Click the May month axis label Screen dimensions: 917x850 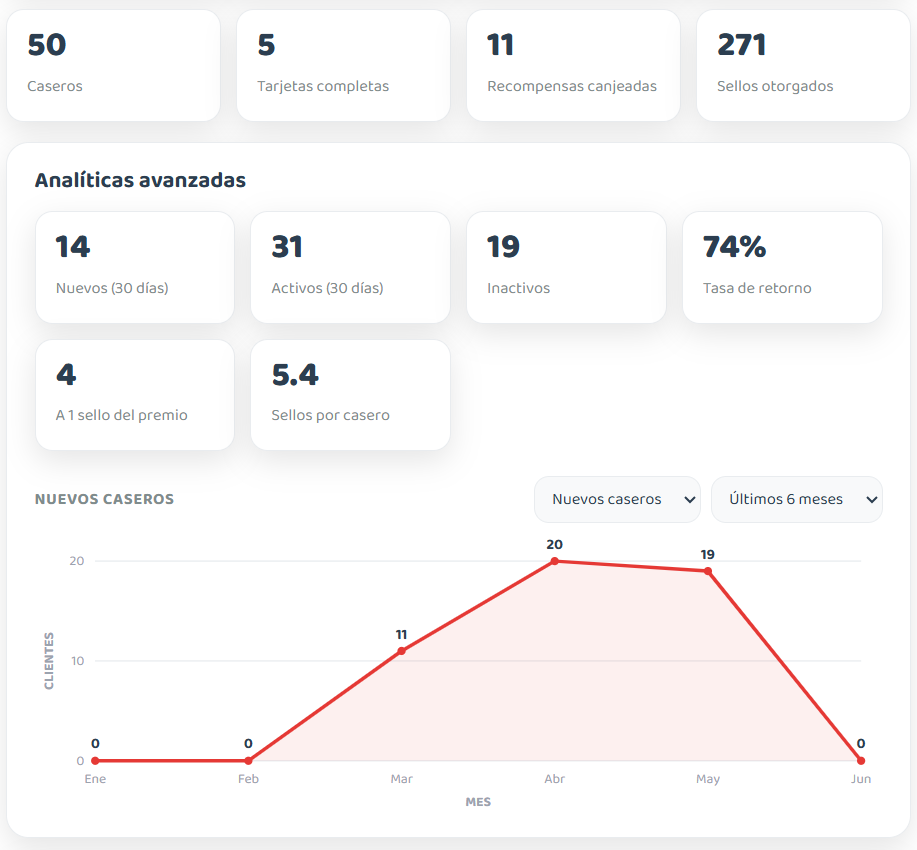[x=708, y=779]
